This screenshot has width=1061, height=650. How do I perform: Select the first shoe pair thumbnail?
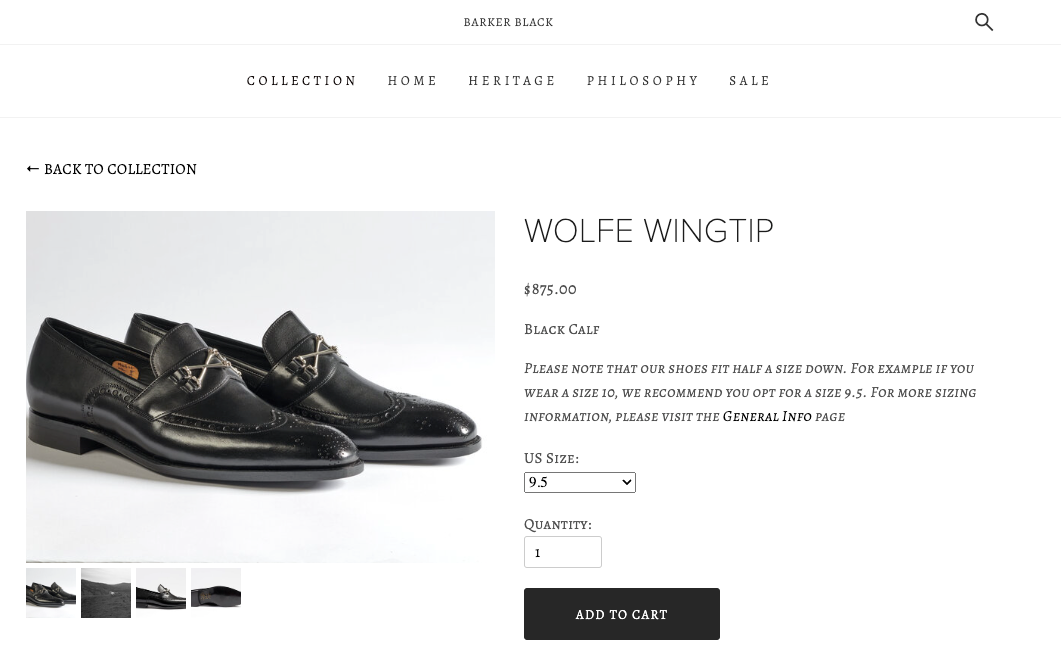click(x=50, y=592)
